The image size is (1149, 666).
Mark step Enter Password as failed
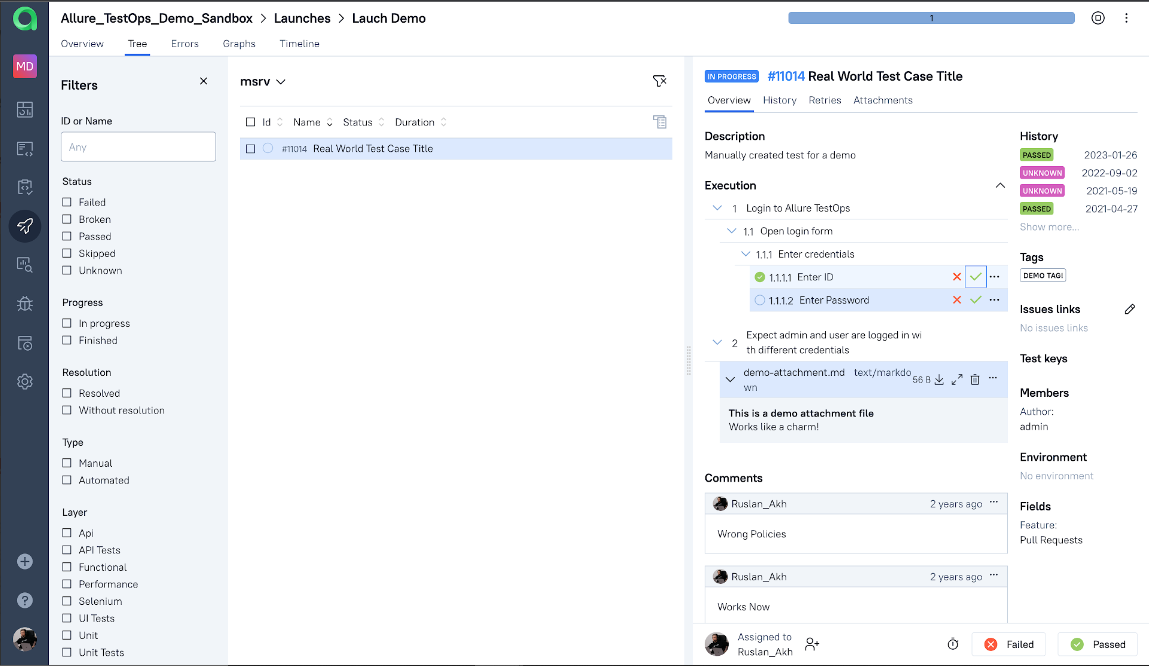click(x=957, y=300)
